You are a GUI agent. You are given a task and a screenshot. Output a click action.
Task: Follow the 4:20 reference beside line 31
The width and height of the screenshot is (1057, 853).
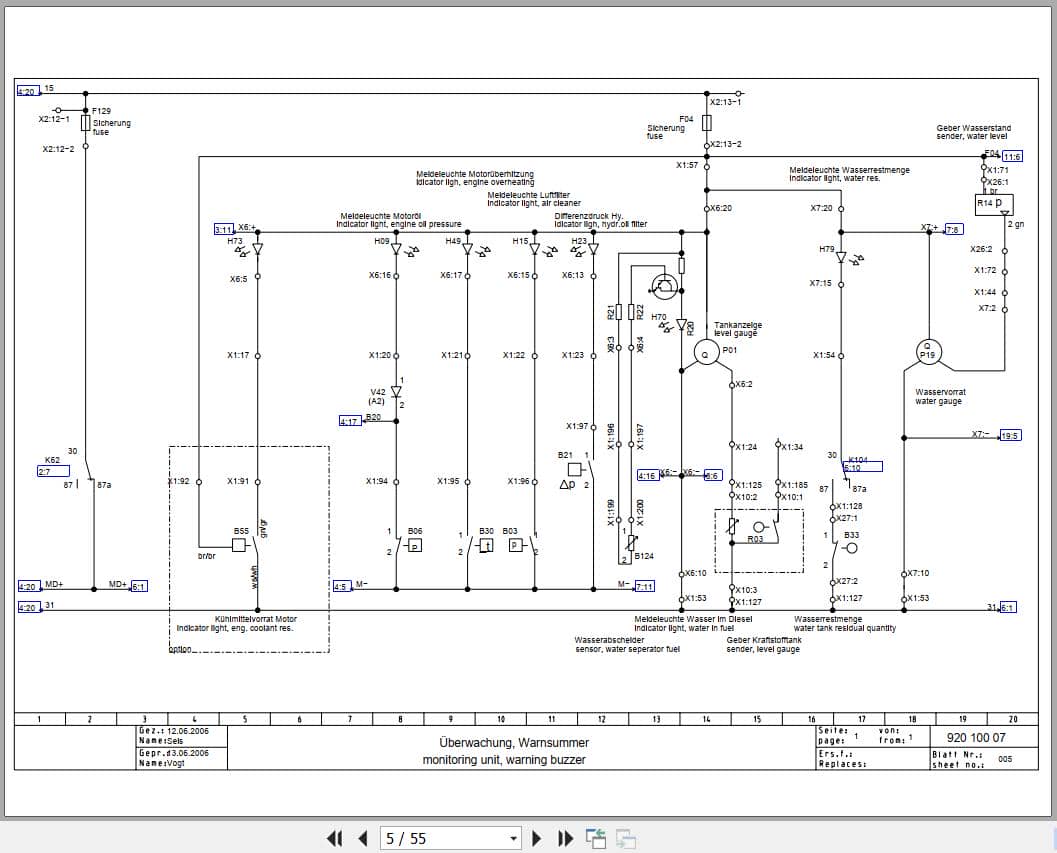[x=28, y=608]
